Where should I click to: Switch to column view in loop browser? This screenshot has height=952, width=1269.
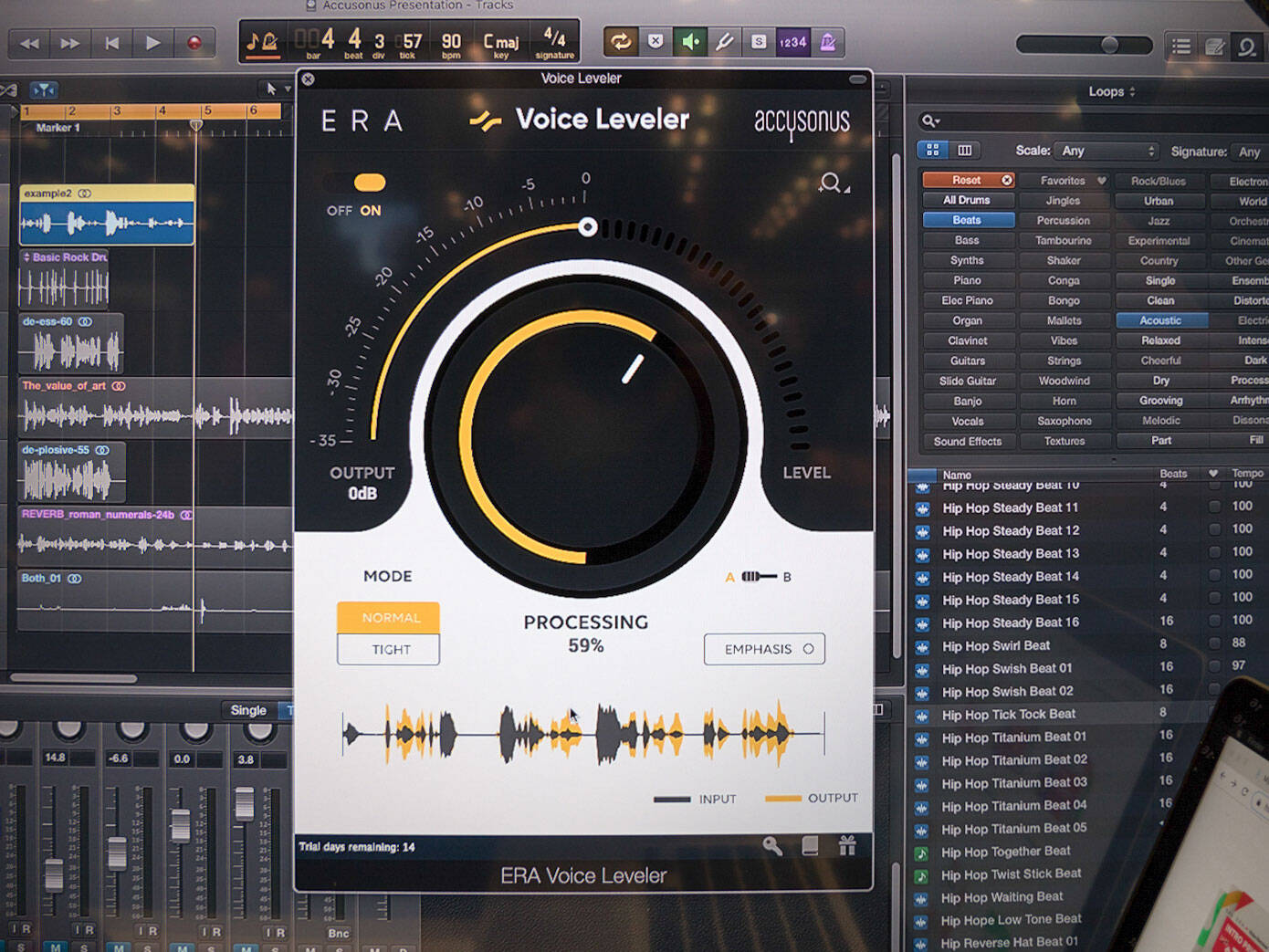click(x=964, y=150)
